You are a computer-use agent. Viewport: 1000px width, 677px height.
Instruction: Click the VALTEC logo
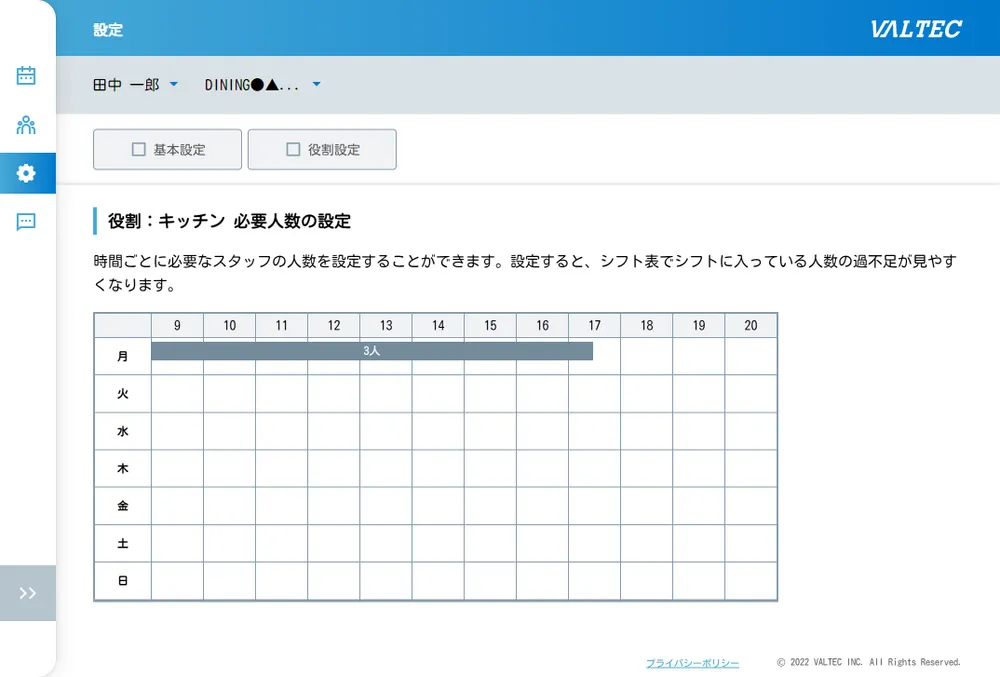coord(915,29)
